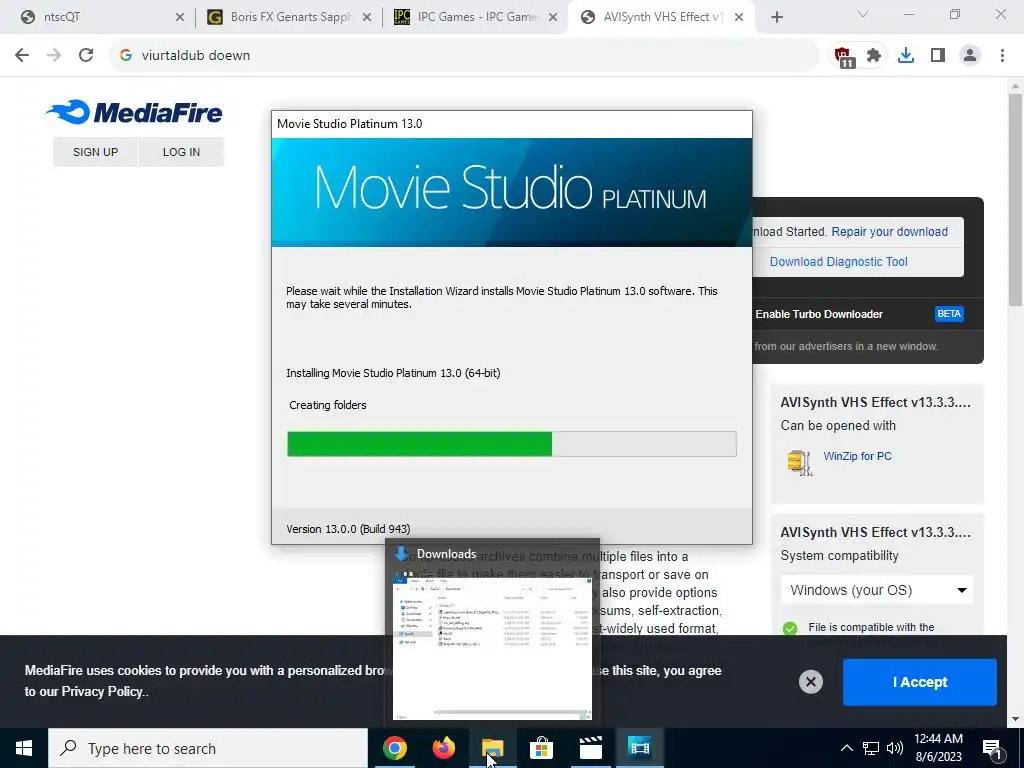Image resolution: width=1024 pixels, height=768 pixels.
Task: Click the Repair your download link
Action: [889, 232]
